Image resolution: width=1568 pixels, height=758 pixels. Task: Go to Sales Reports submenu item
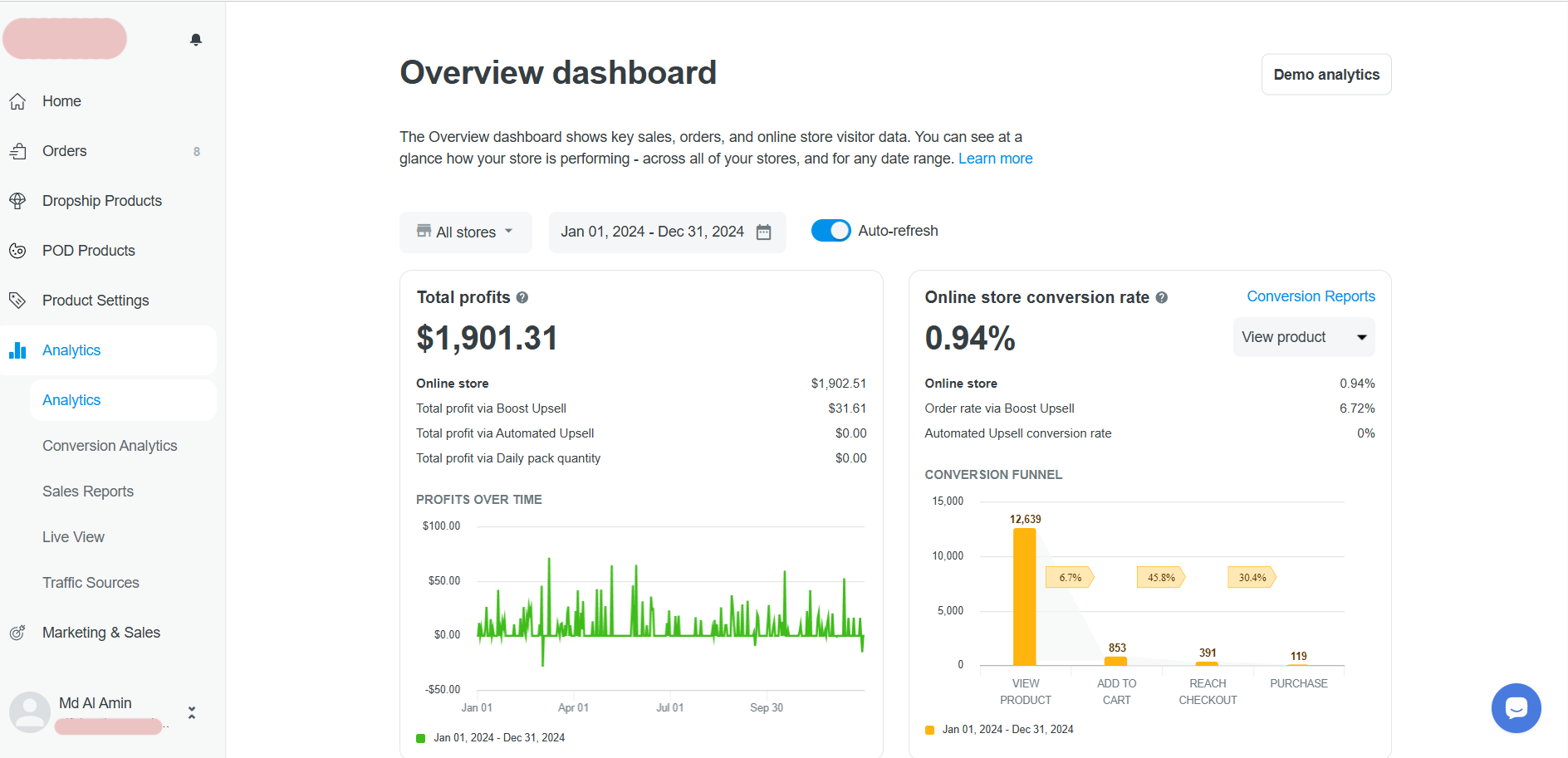pyautogui.click(x=88, y=491)
